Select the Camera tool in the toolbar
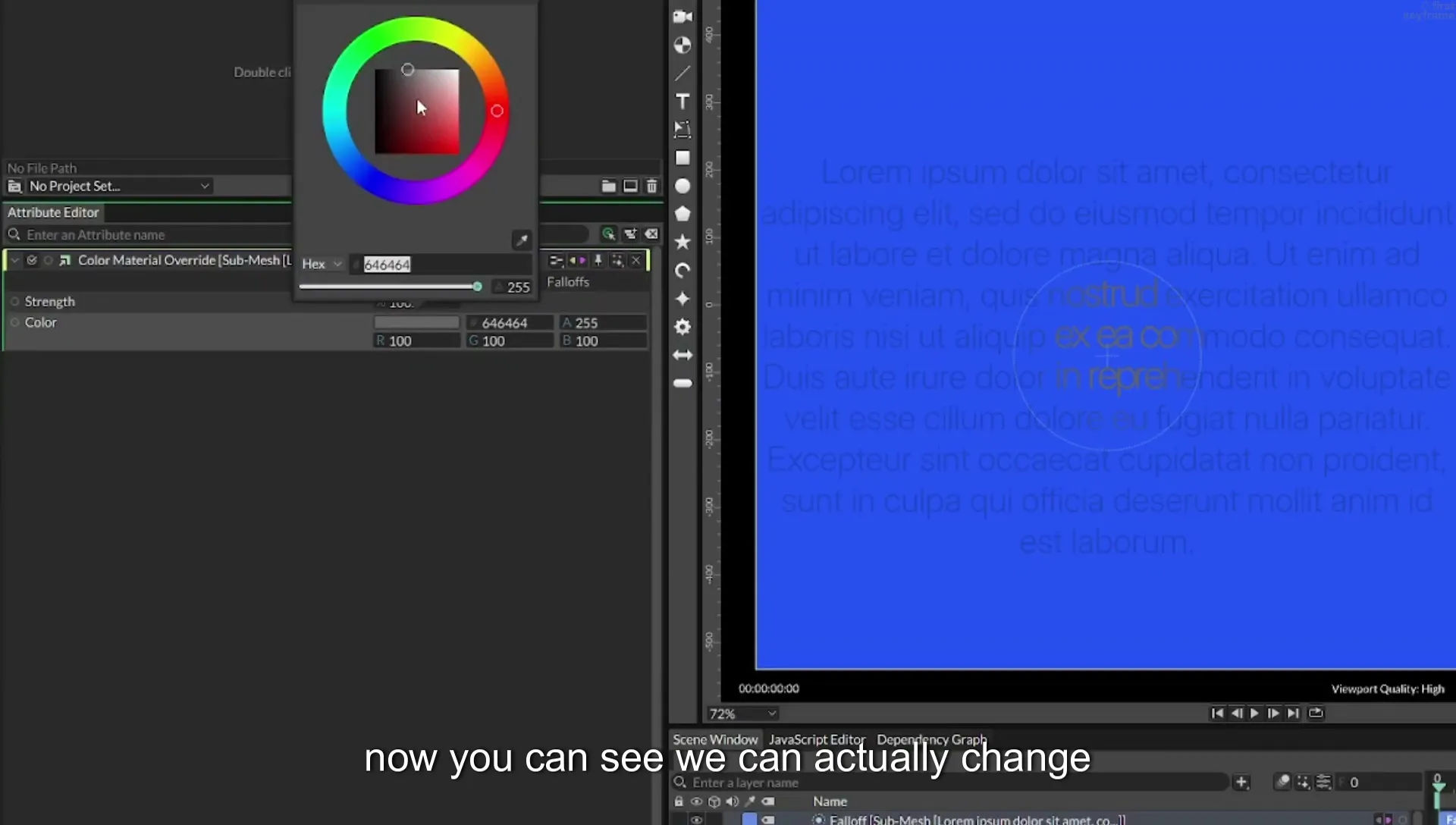1456x825 pixels. click(682, 17)
